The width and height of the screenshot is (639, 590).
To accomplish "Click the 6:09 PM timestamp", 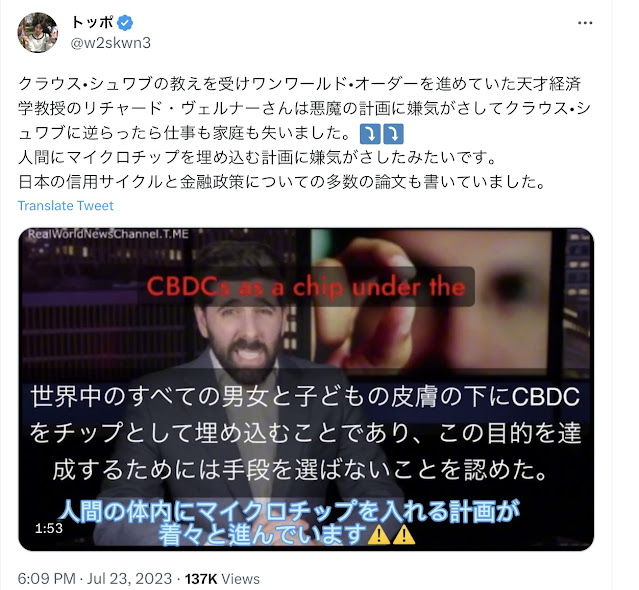I will (x=46, y=579).
